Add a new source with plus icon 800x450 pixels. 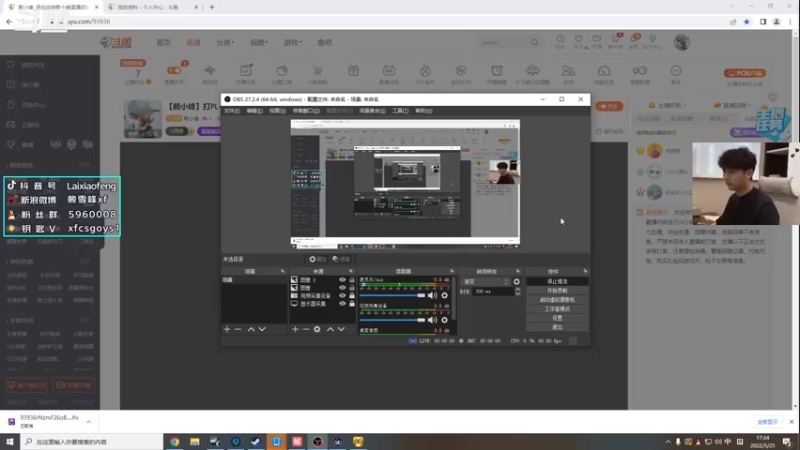pos(295,330)
